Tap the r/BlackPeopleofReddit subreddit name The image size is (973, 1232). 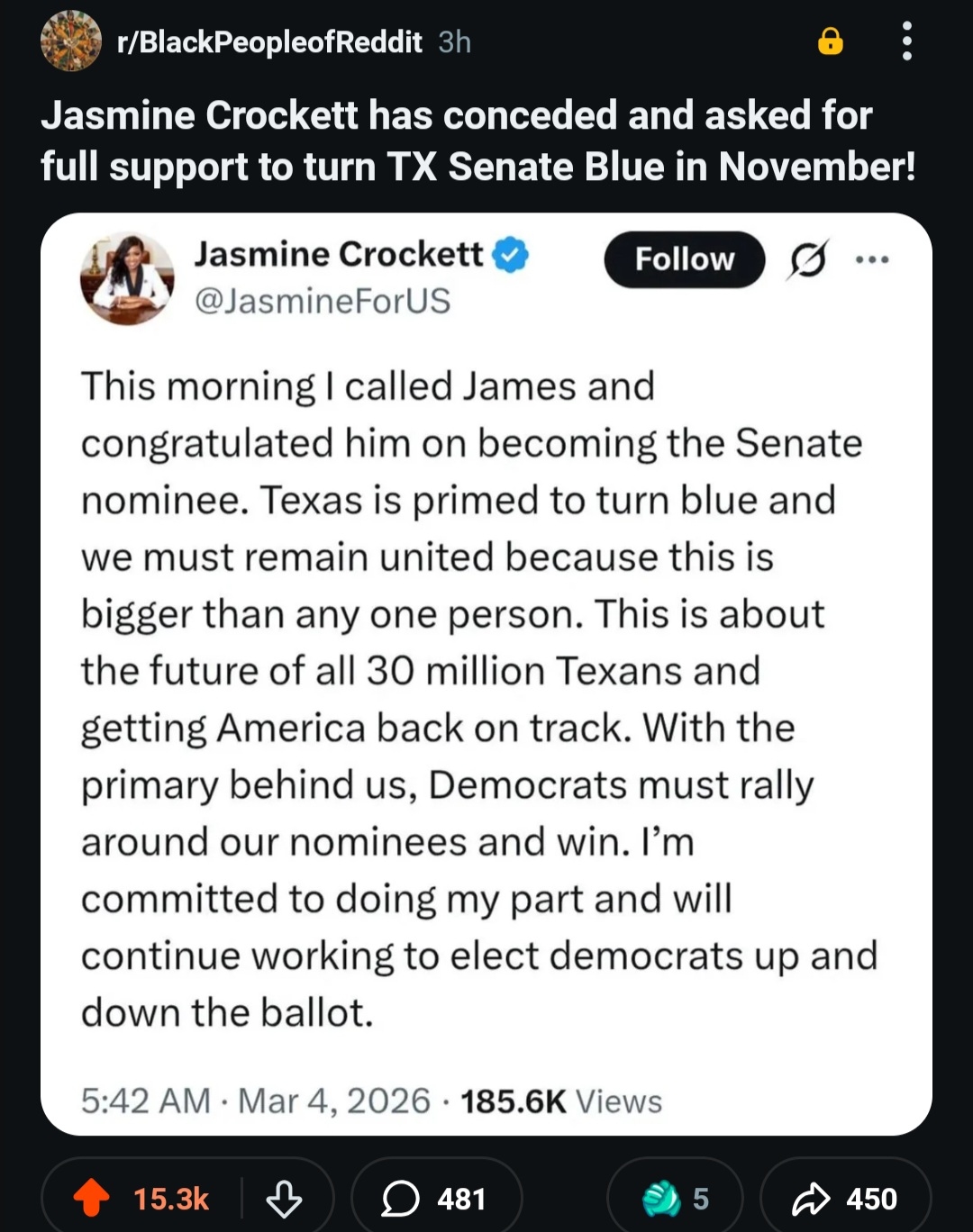tap(269, 41)
